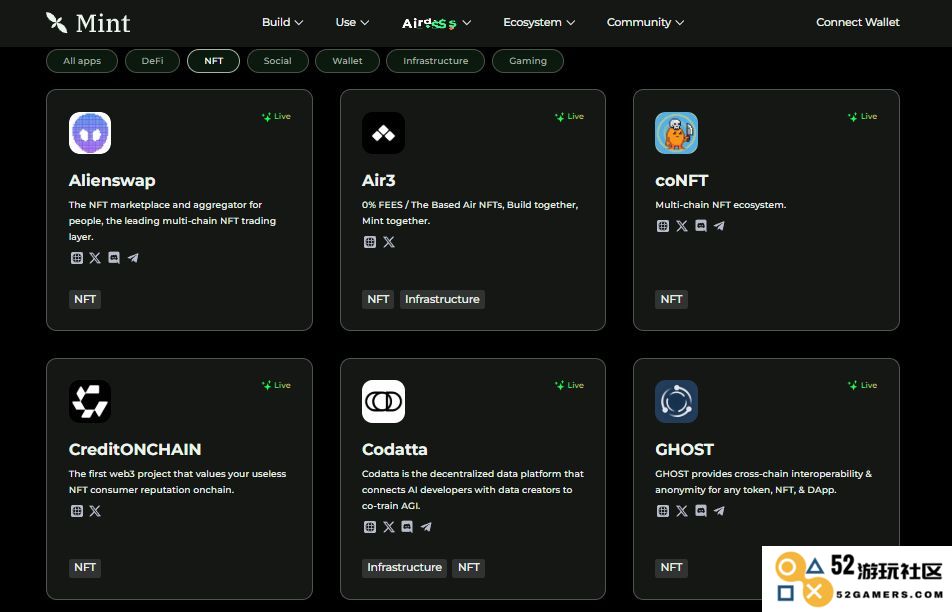This screenshot has width=952, height=612.
Task: Open GHOST X profile icon
Action: tap(682, 511)
